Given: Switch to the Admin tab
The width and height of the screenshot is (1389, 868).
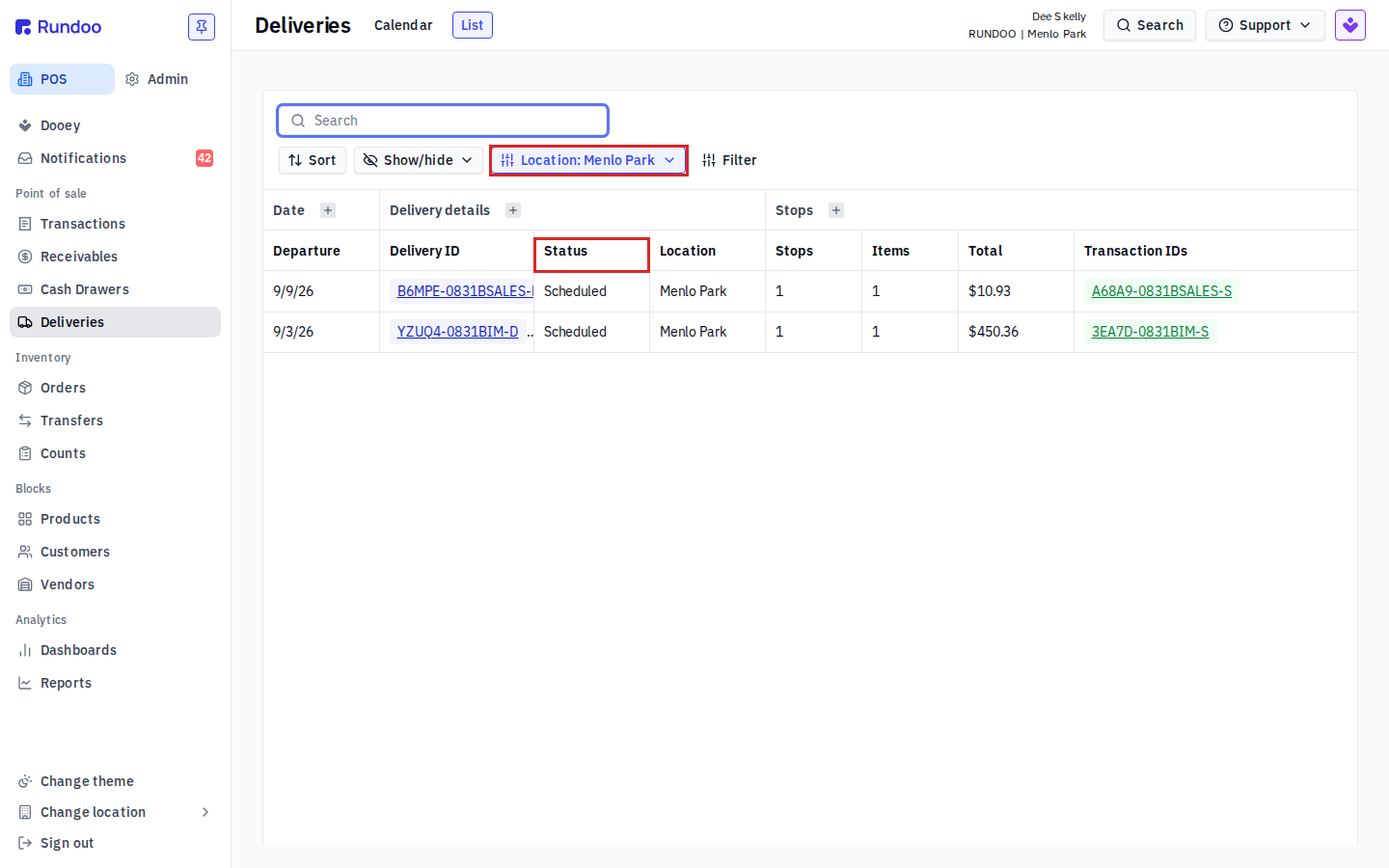Looking at the screenshot, I should (x=156, y=79).
